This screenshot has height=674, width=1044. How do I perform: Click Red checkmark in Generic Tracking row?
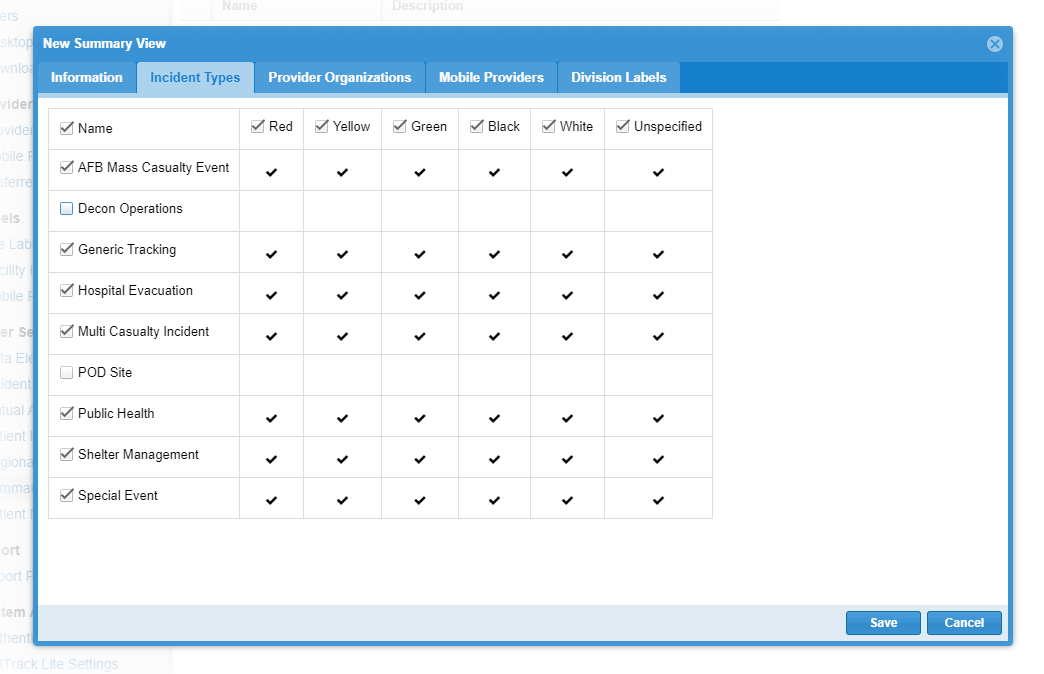[x=271, y=254]
